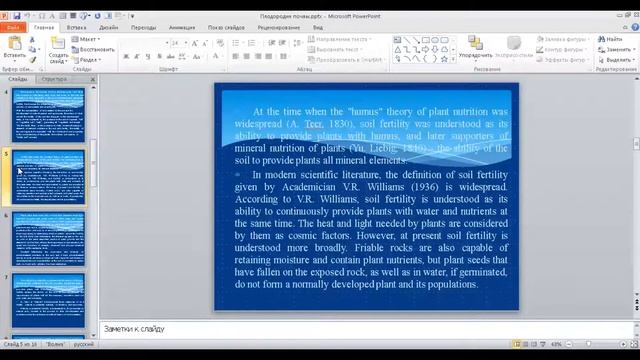
Task: Clear all formatting eraser icon
Action: click(x=220, y=43)
